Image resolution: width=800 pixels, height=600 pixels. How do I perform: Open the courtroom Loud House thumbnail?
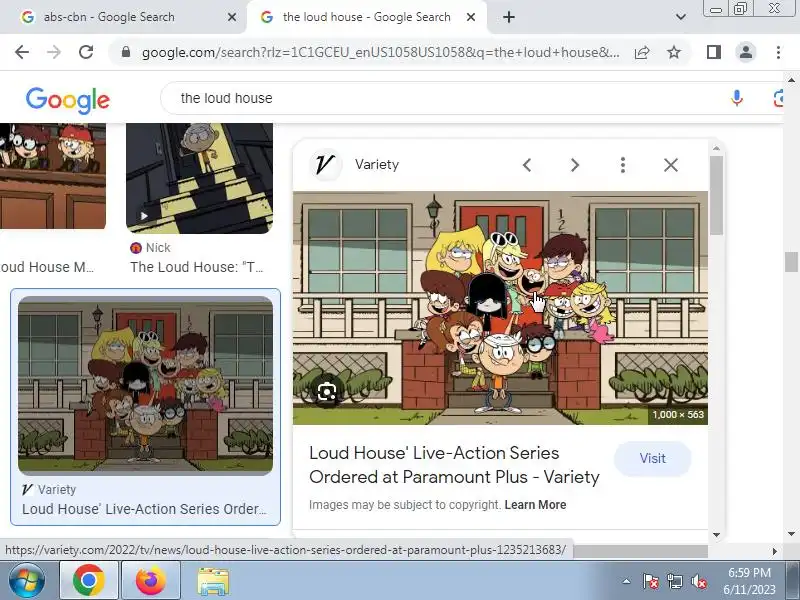click(x=53, y=176)
